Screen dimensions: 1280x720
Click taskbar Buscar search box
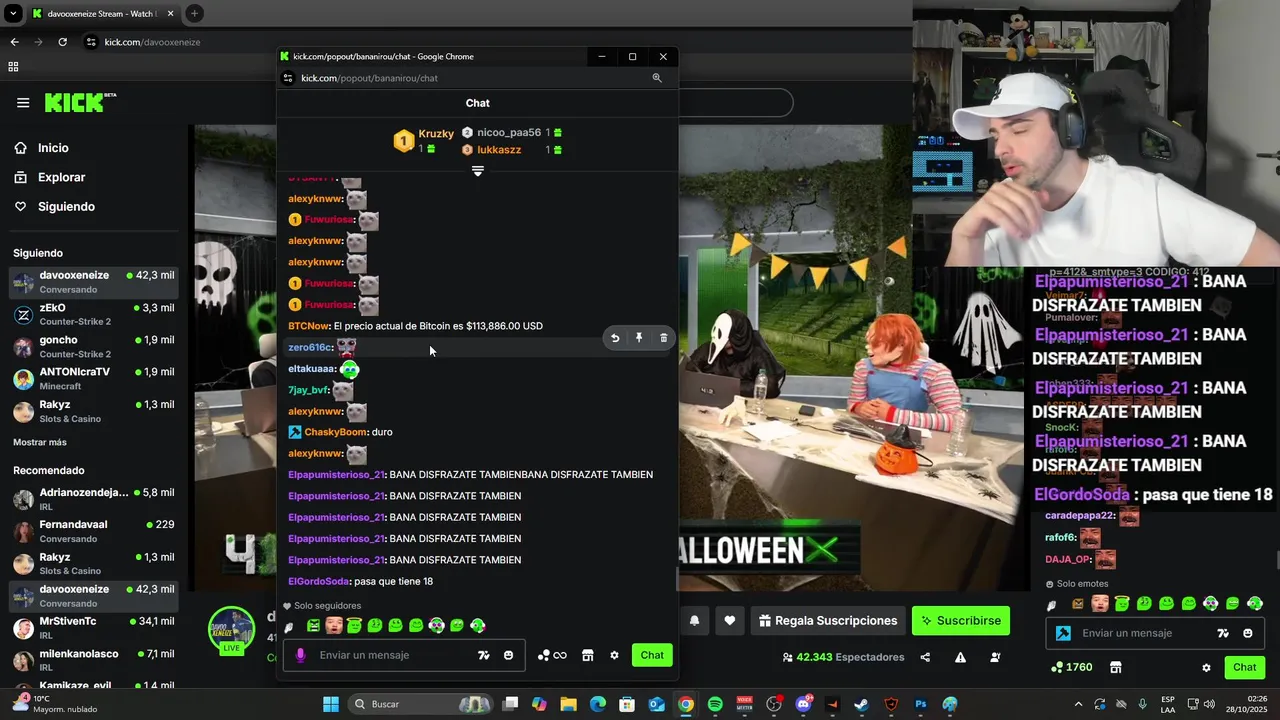tap(420, 704)
